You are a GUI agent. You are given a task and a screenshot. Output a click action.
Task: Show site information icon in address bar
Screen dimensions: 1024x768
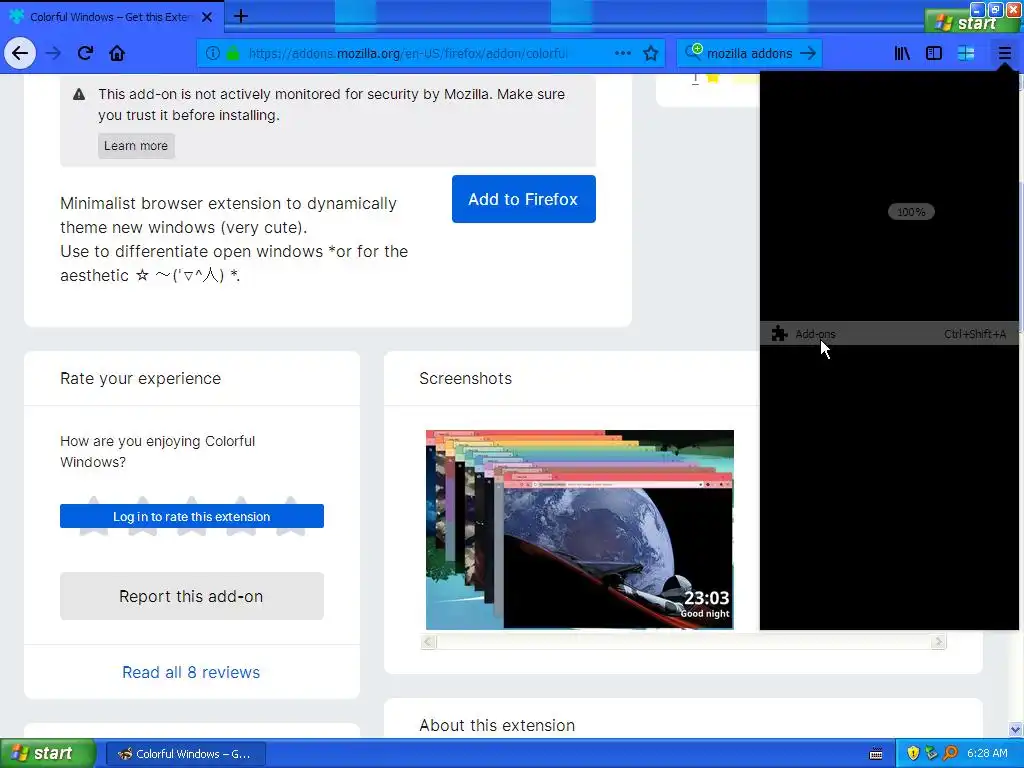tap(212, 53)
